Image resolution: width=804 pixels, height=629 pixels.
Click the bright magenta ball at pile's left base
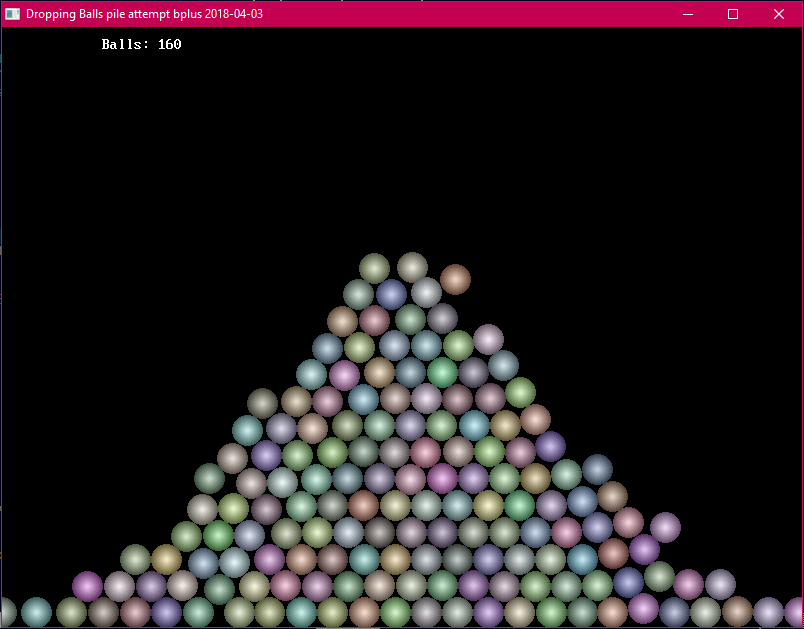pyautogui.click(x=87, y=586)
